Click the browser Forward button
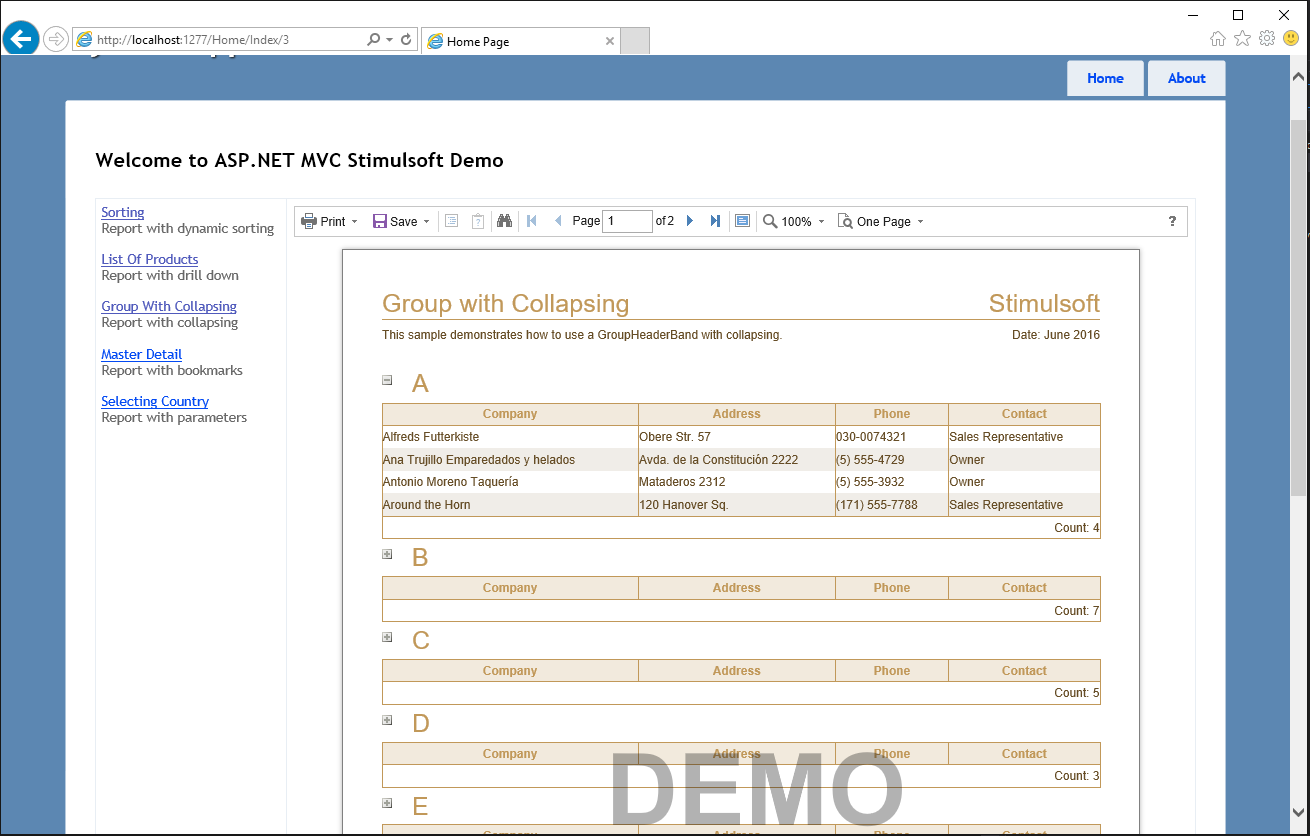This screenshot has height=836, width=1310. click(56, 39)
